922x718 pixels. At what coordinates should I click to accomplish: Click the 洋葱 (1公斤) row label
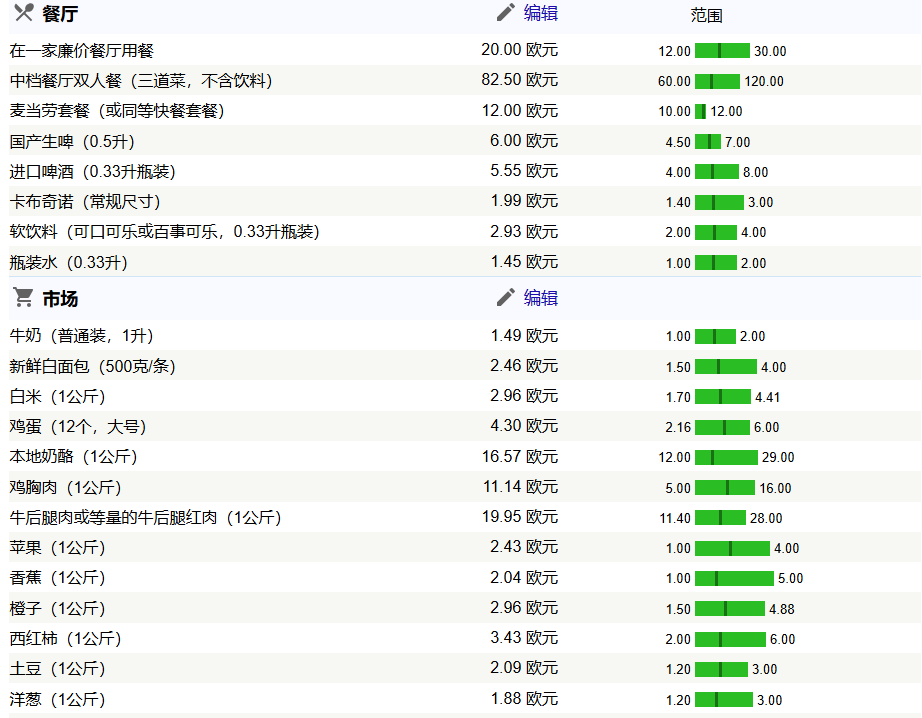[57, 699]
